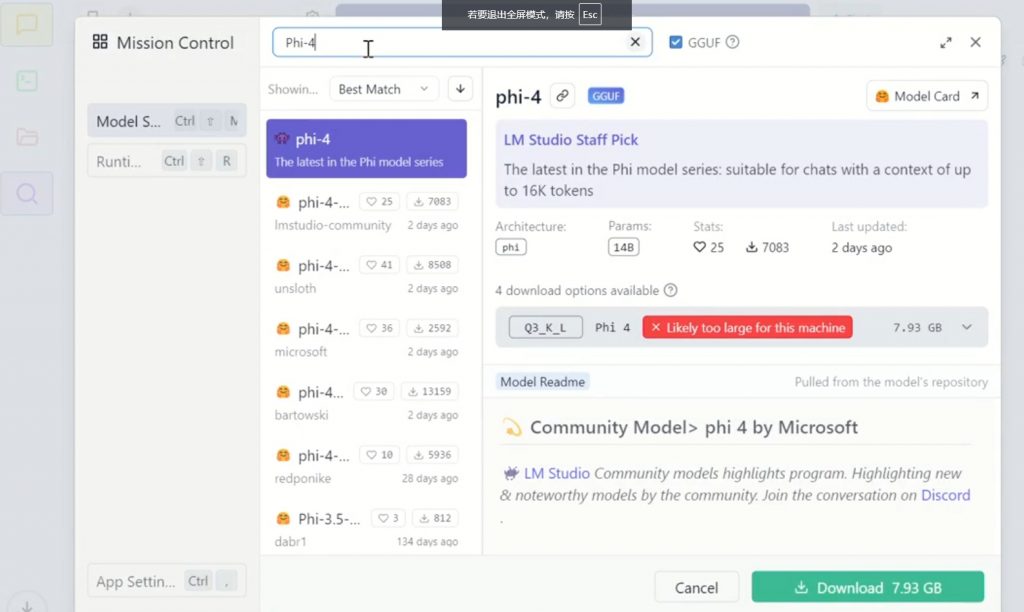Click the 'phi' architecture tag
The height and width of the screenshot is (612, 1024).
point(511,247)
